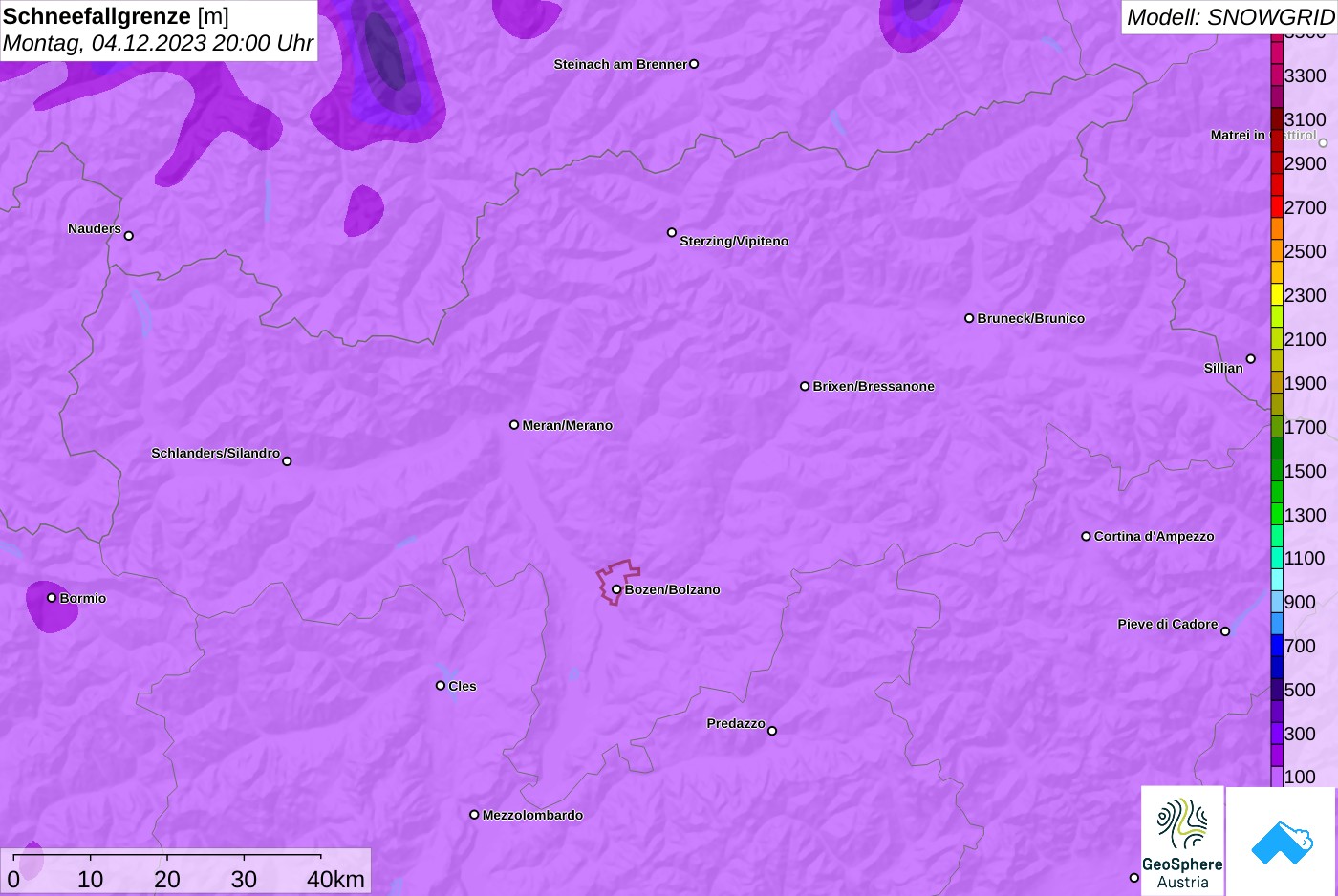Pick the cyan 1100 legend color
The image size is (1338, 896).
pos(1277,558)
